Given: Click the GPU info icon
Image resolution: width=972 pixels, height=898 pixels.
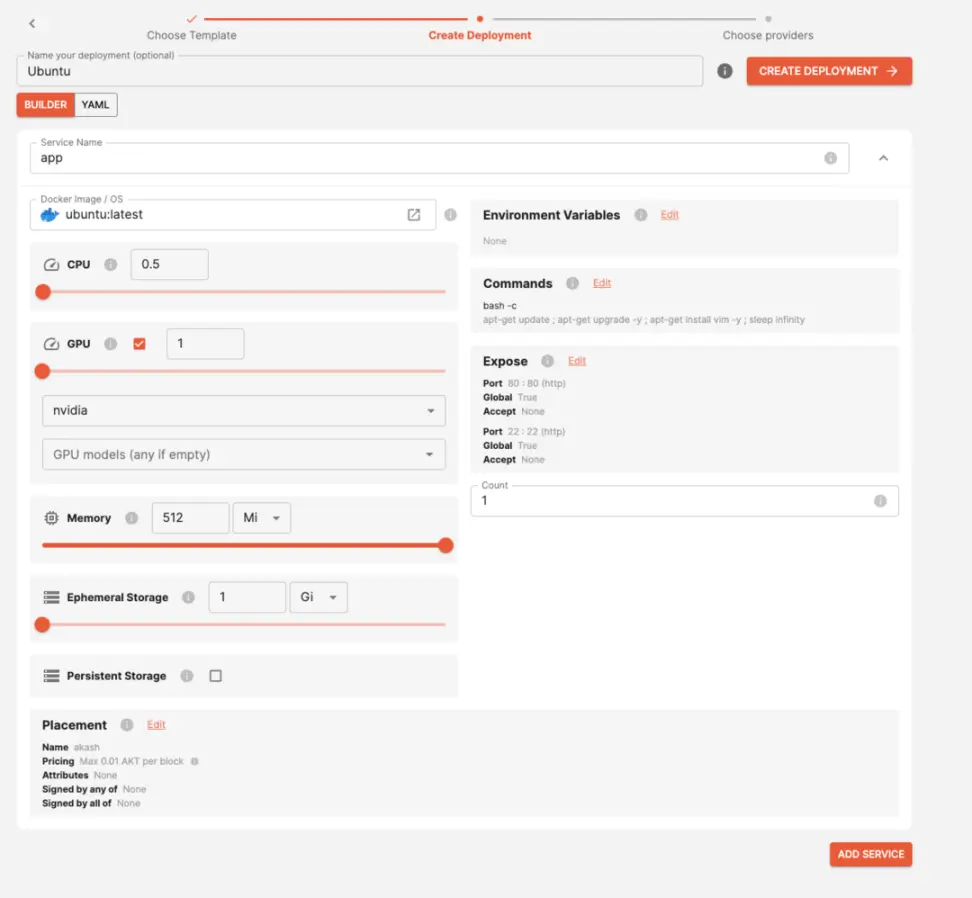Looking at the screenshot, I should (x=110, y=343).
